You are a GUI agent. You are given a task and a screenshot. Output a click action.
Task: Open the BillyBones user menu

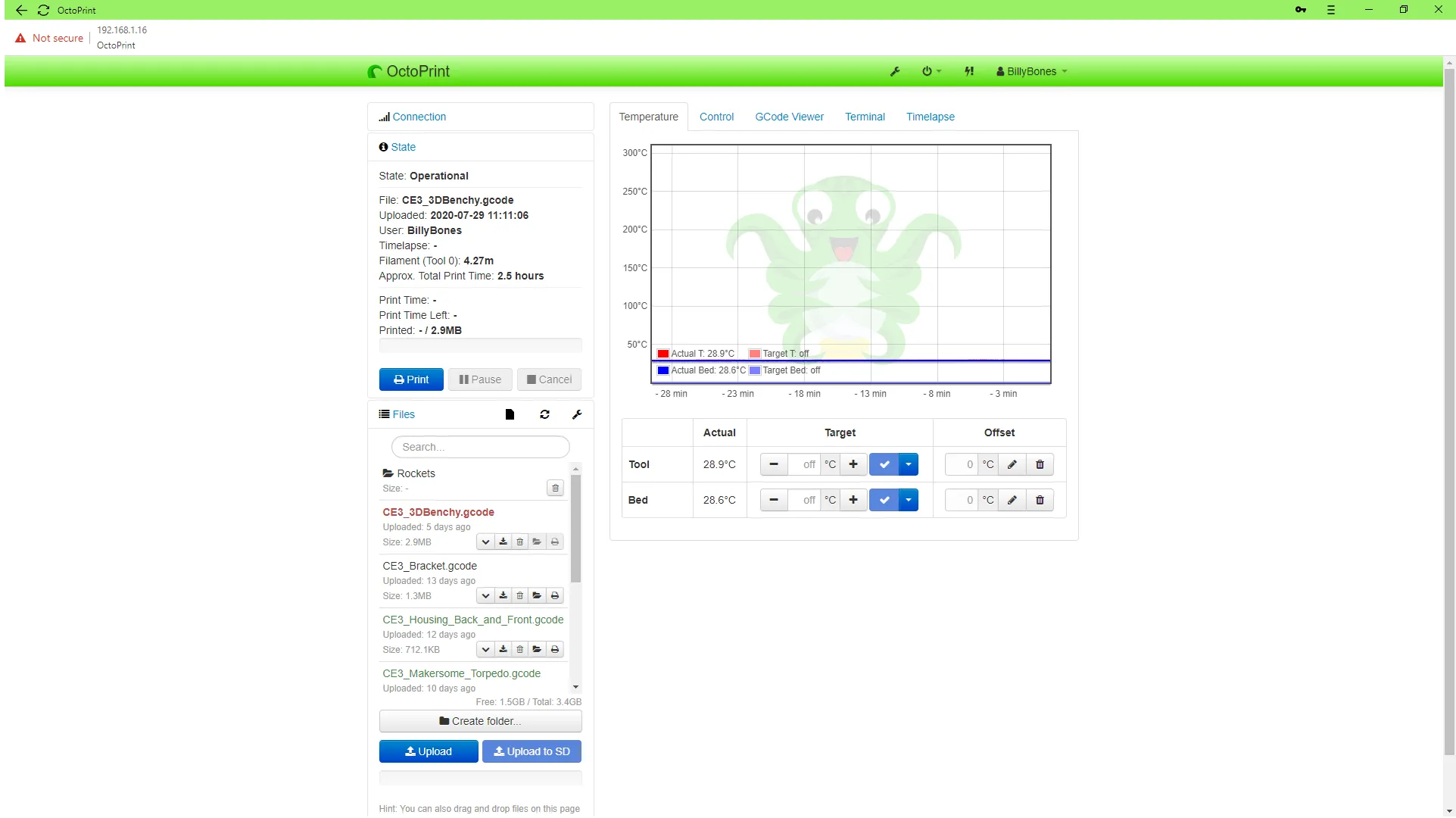click(x=1031, y=71)
